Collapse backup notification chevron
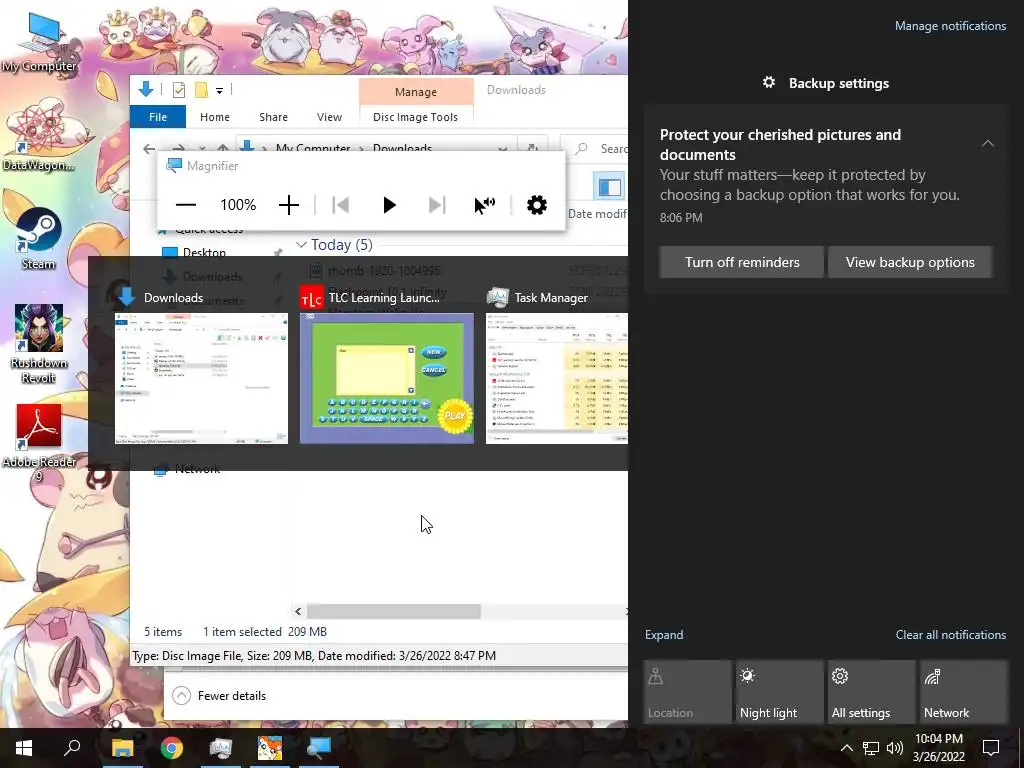The height and width of the screenshot is (768, 1024). [988, 144]
